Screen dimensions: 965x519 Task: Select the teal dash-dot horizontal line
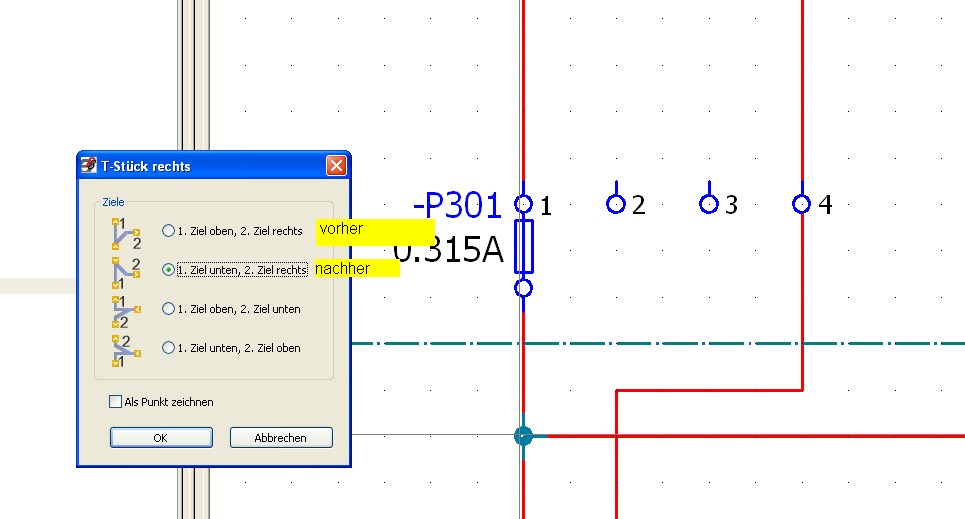658,344
